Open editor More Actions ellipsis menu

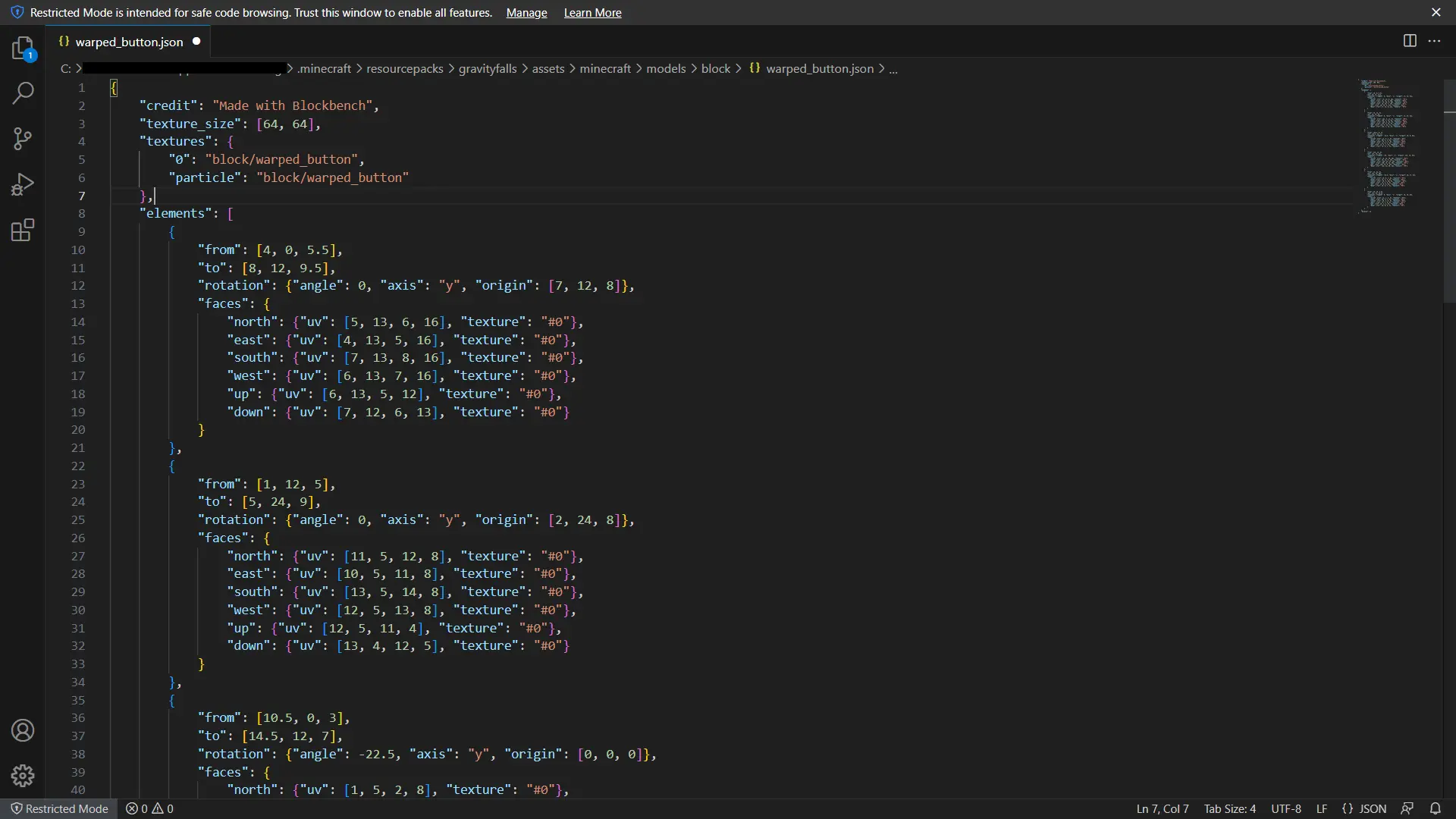pos(1434,41)
